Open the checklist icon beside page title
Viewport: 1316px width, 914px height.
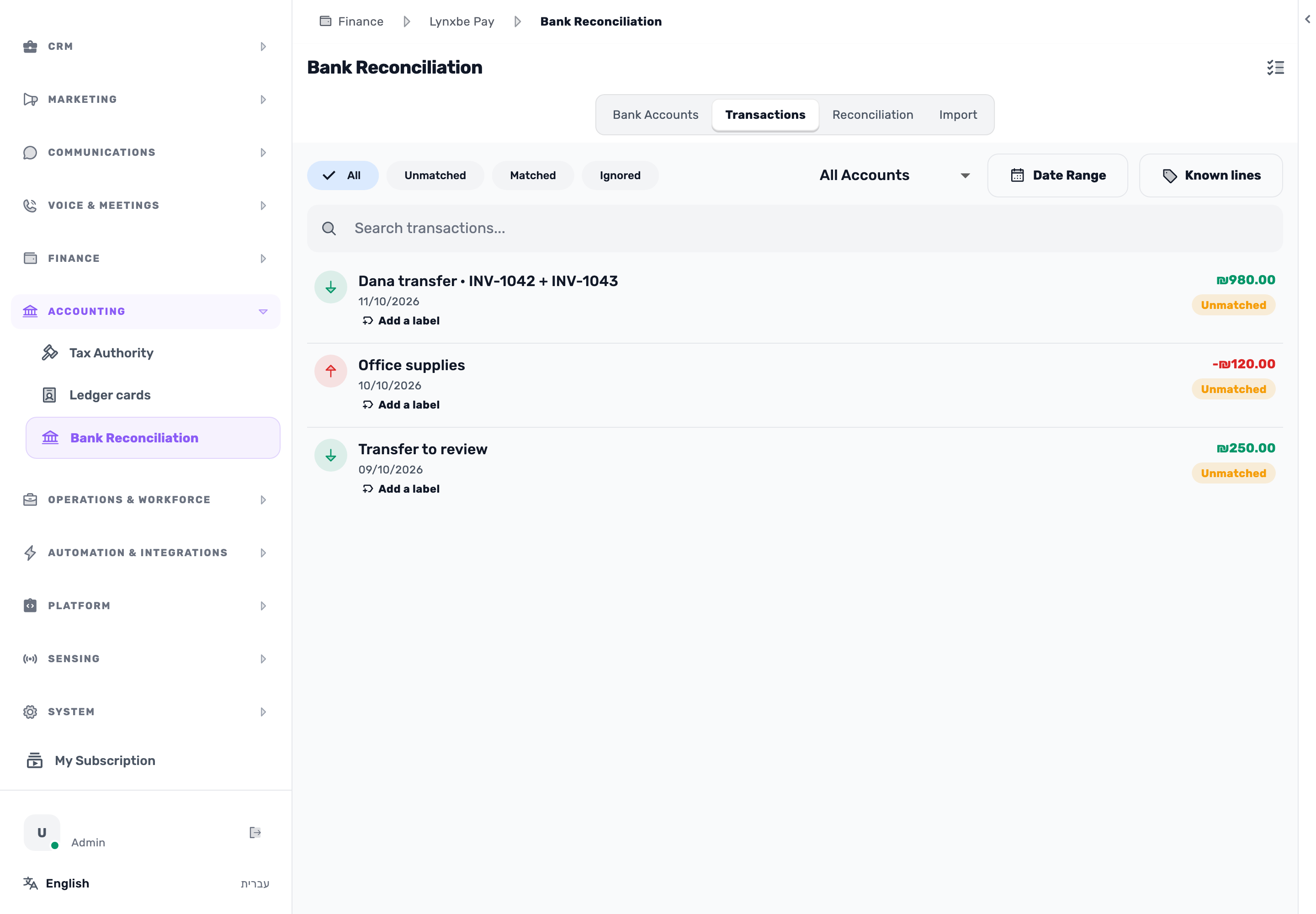[1275, 68]
